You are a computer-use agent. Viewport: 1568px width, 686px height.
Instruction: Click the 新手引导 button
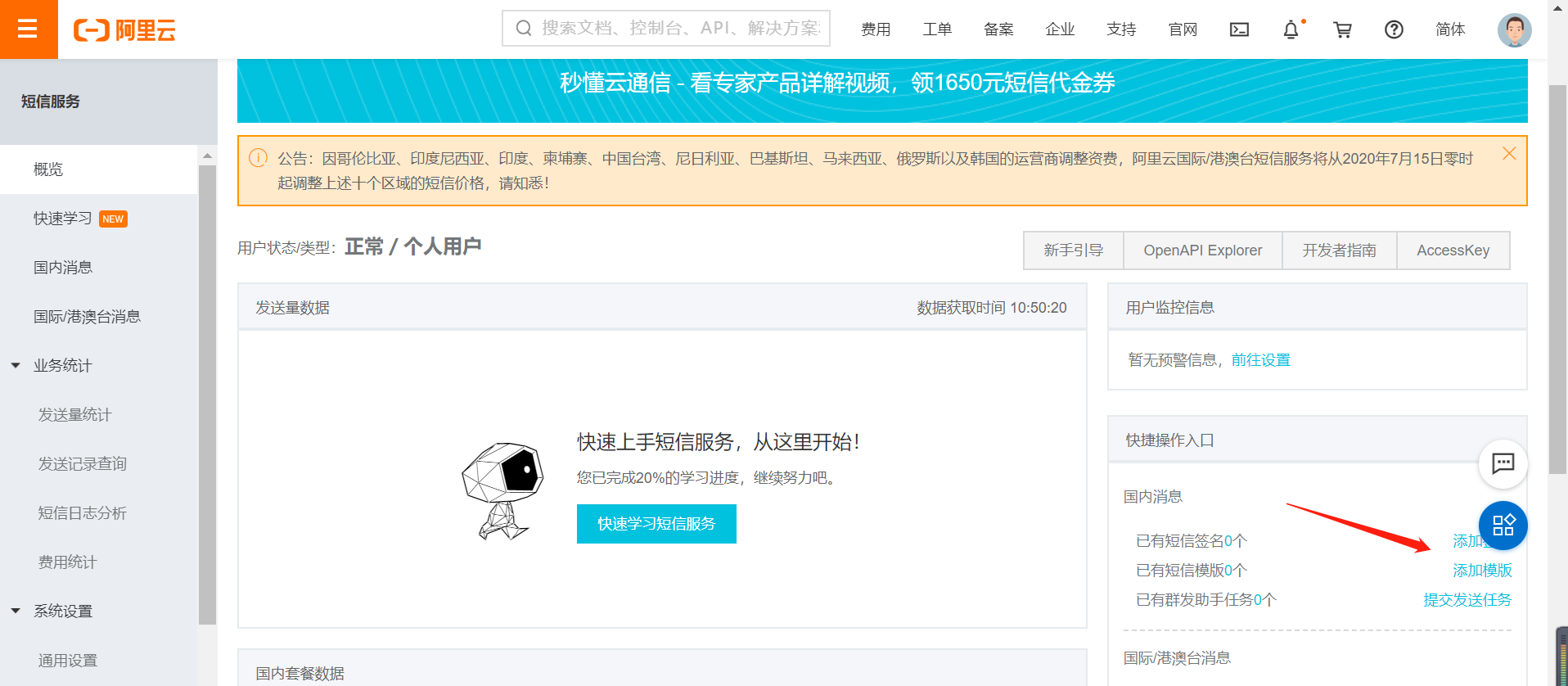[x=1073, y=250]
